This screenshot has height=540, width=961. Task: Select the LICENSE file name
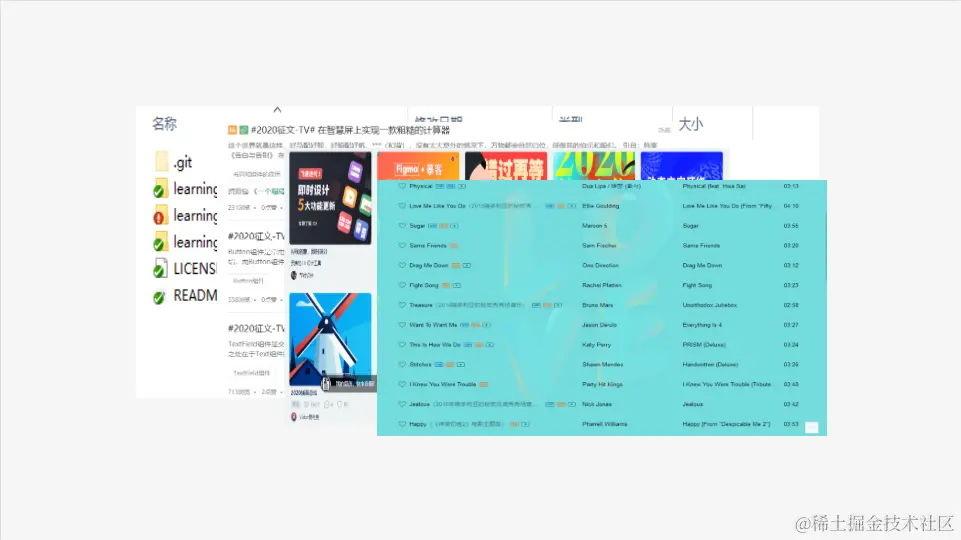tap(195, 268)
